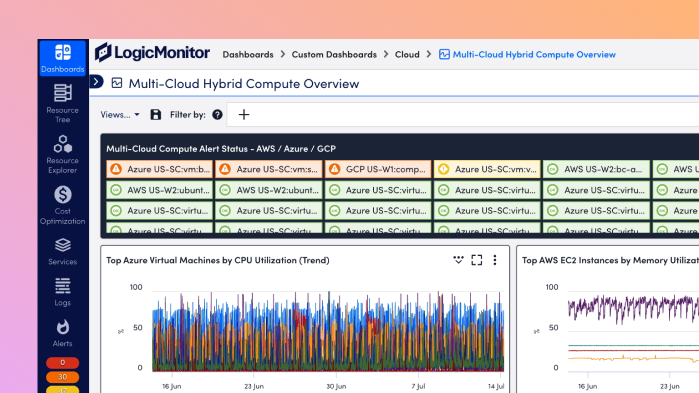This screenshot has width=699, height=393.
Task: Click Multi-Cloud Compute Alert Status title
Action: pos(221,148)
